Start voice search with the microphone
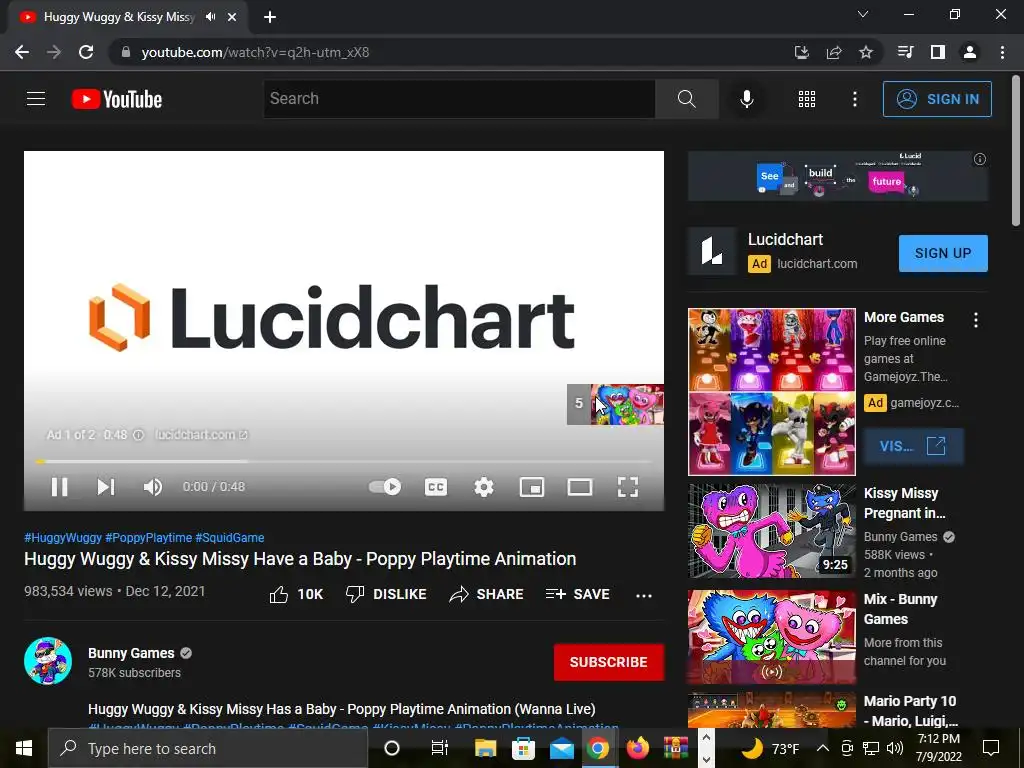Viewport: 1024px width, 768px height. pyautogui.click(x=746, y=99)
